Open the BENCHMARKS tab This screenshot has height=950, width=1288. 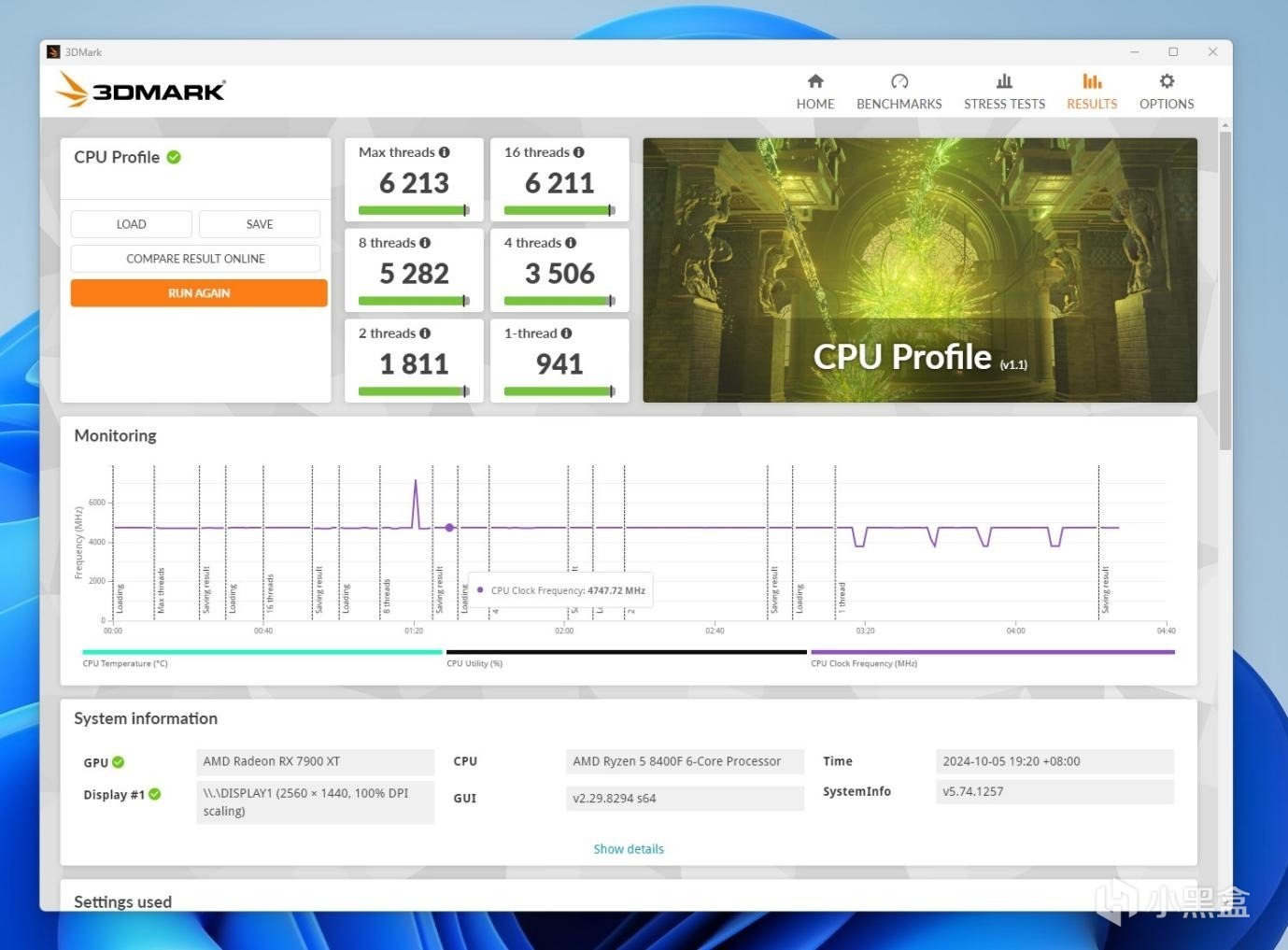pos(899,92)
